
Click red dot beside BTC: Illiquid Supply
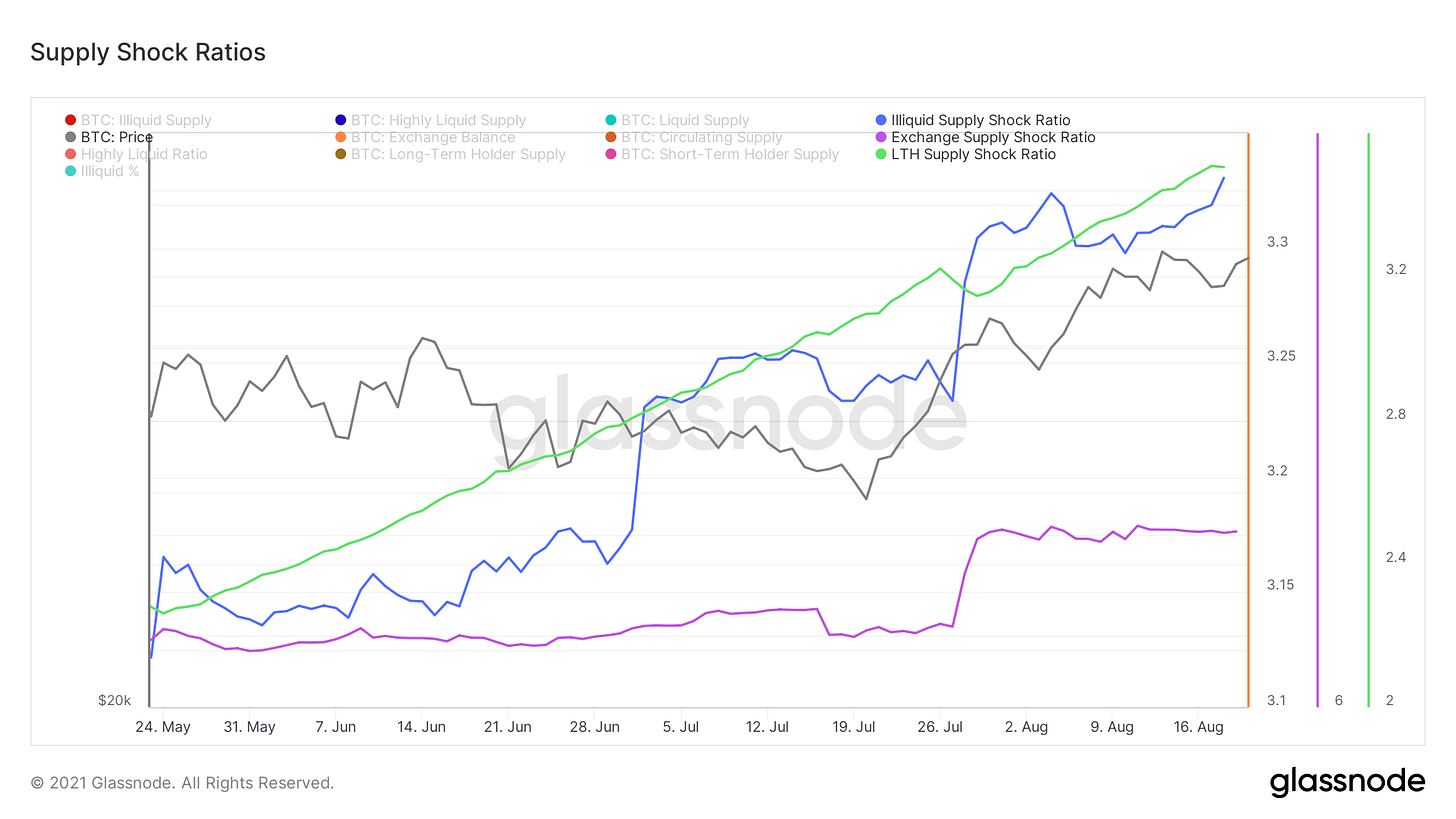coord(70,120)
